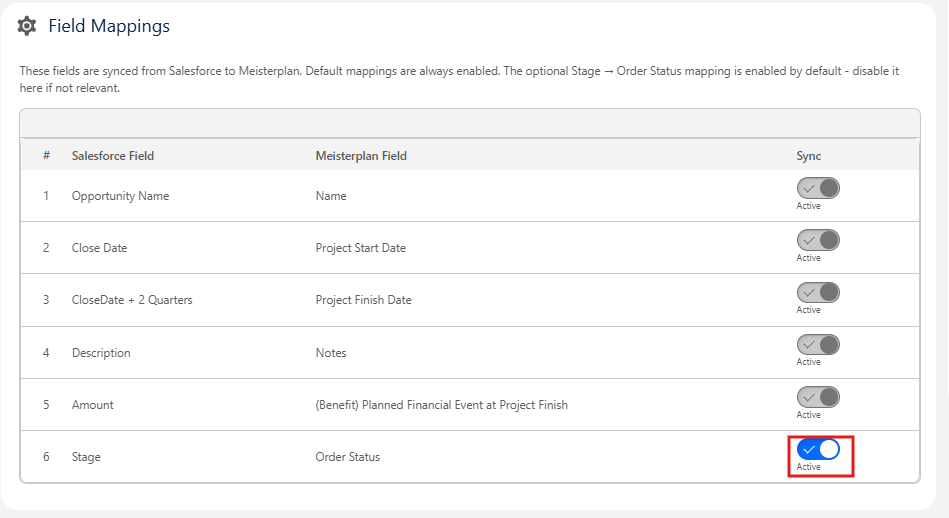Click the Field Mappings gear icon
Image resolution: width=949 pixels, height=518 pixels.
[x=27, y=26]
